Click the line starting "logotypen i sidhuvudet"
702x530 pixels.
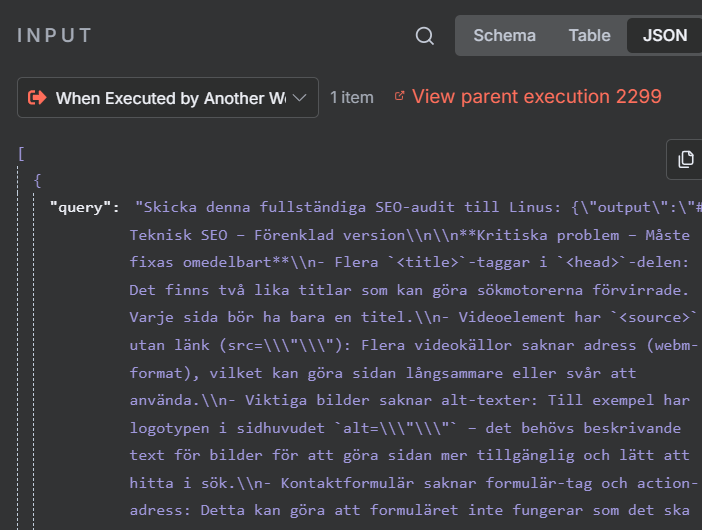(410, 427)
